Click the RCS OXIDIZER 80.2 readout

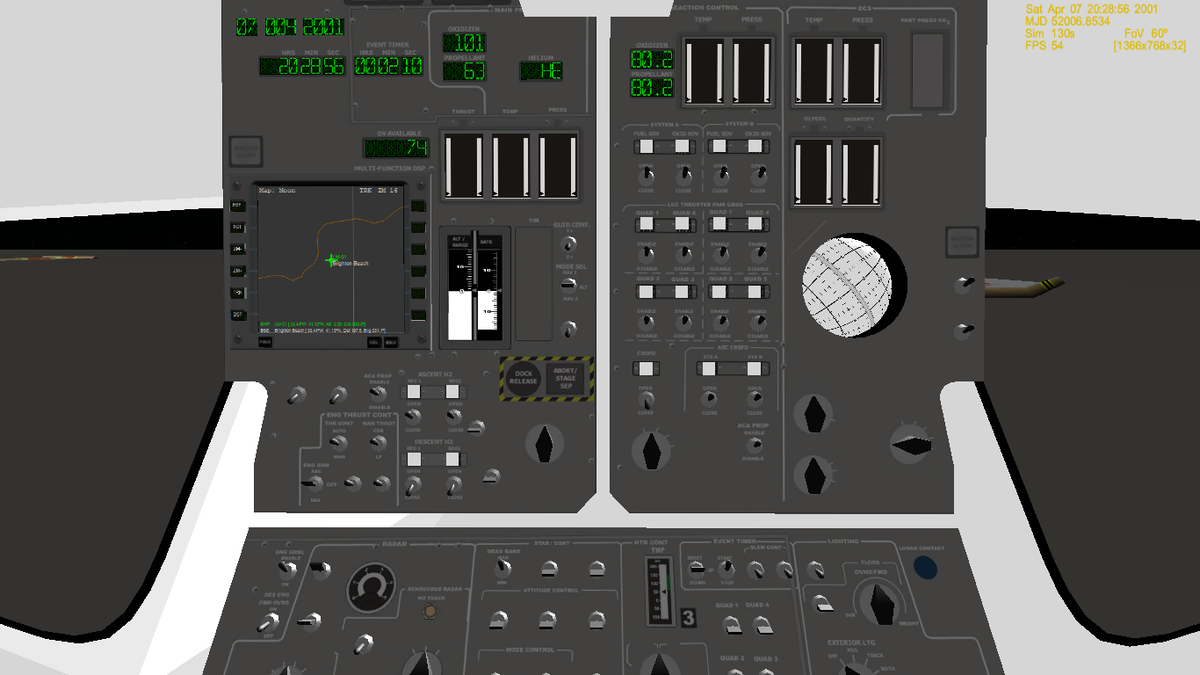(x=650, y=60)
